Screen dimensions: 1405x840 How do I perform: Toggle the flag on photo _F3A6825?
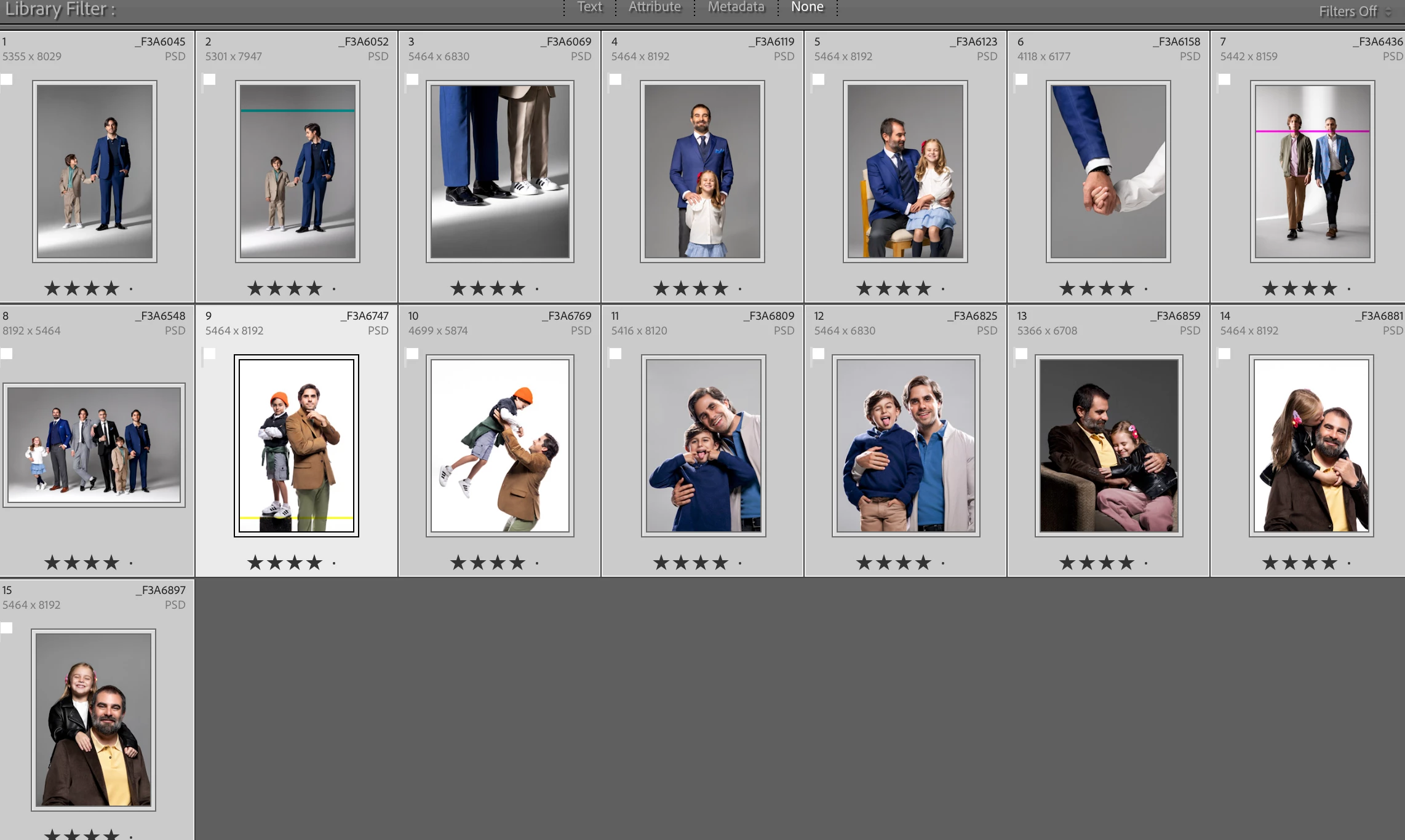coord(819,354)
